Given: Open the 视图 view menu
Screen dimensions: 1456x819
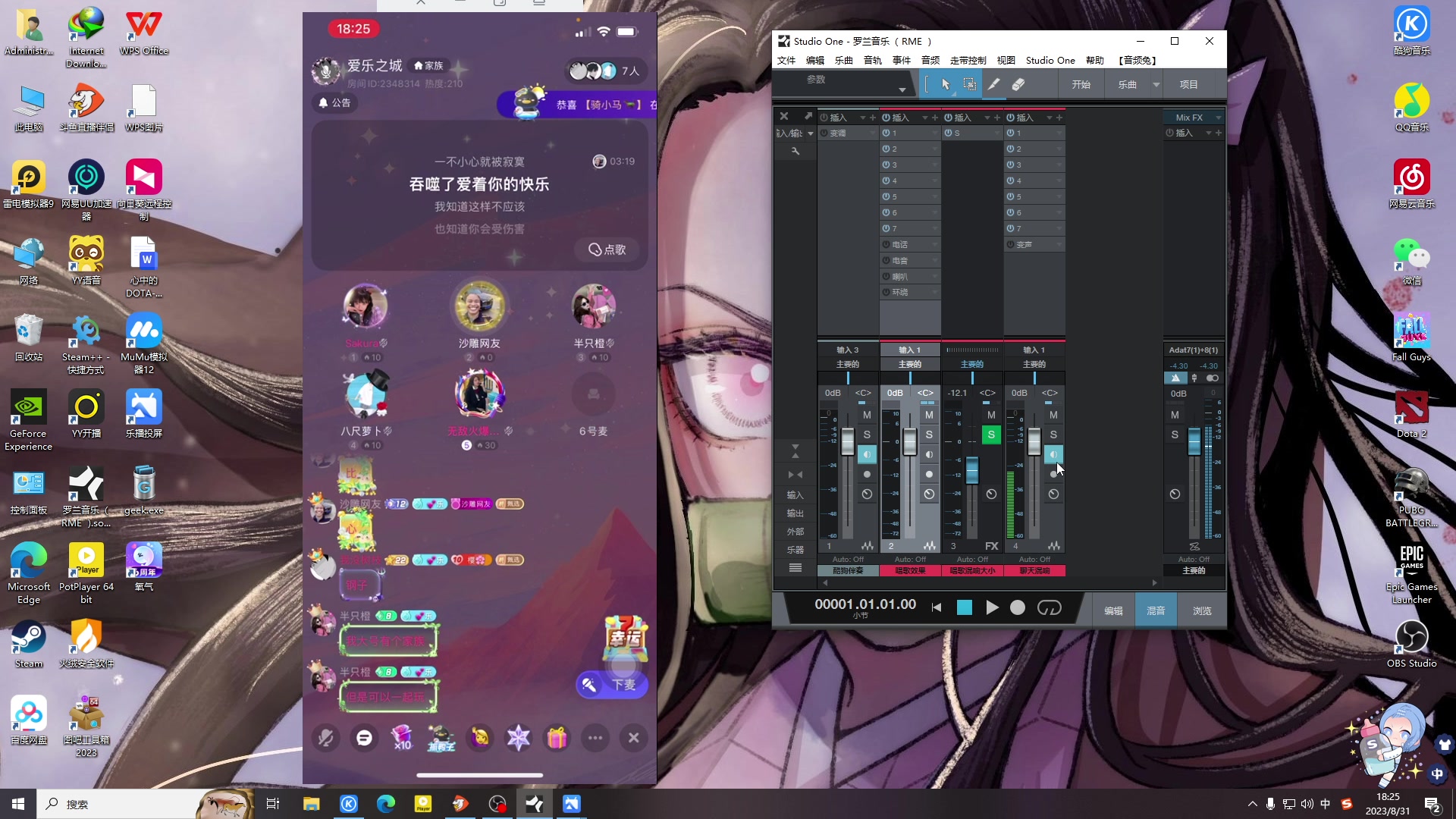Looking at the screenshot, I should [x=1006, y=61].
